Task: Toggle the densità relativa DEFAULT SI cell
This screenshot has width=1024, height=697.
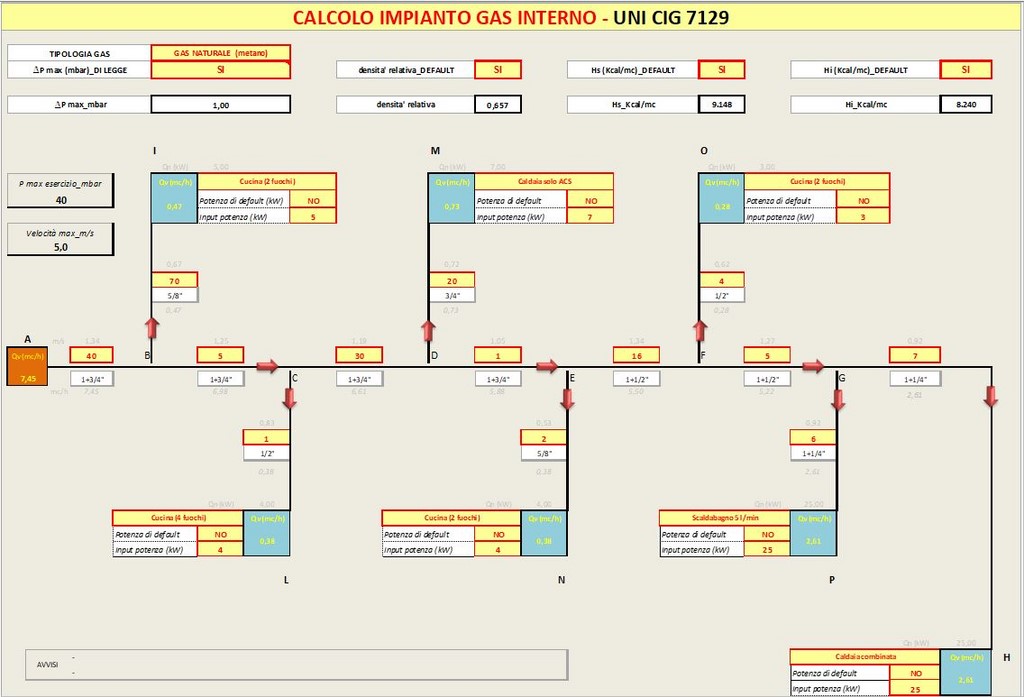Action: click(x=497, y=70)
